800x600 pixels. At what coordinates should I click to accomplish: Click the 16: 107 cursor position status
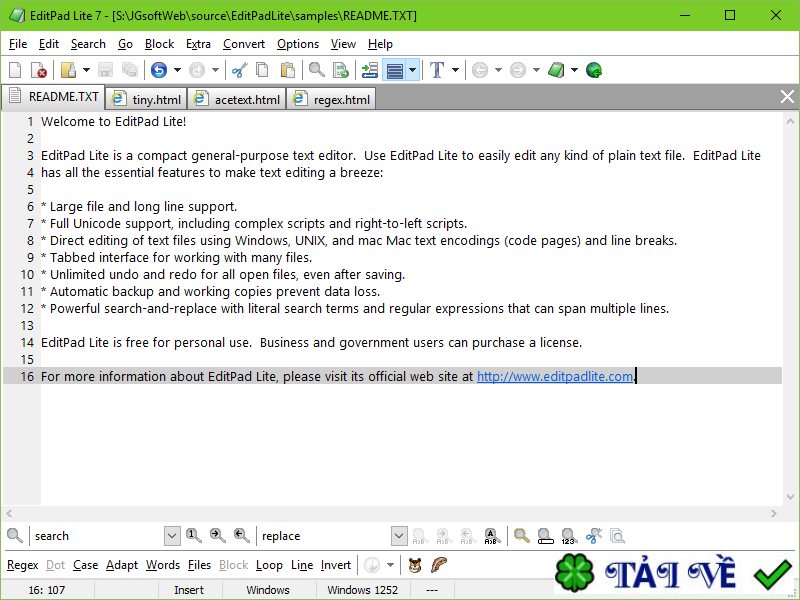point(47,590)
